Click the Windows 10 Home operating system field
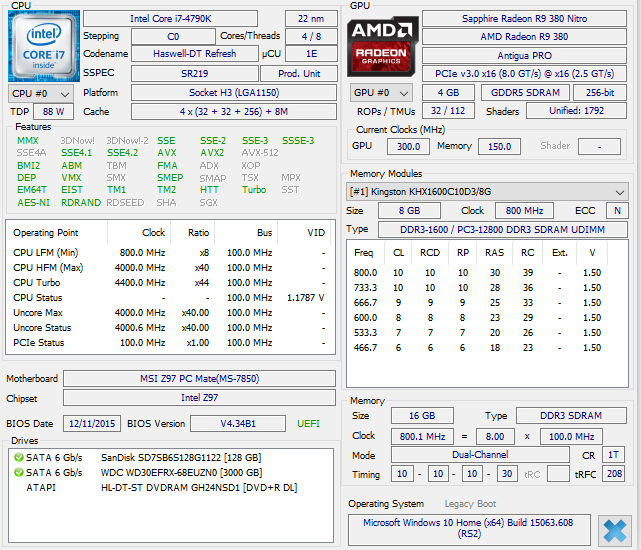This screenshot has width=641, height=550. [469, 529]
